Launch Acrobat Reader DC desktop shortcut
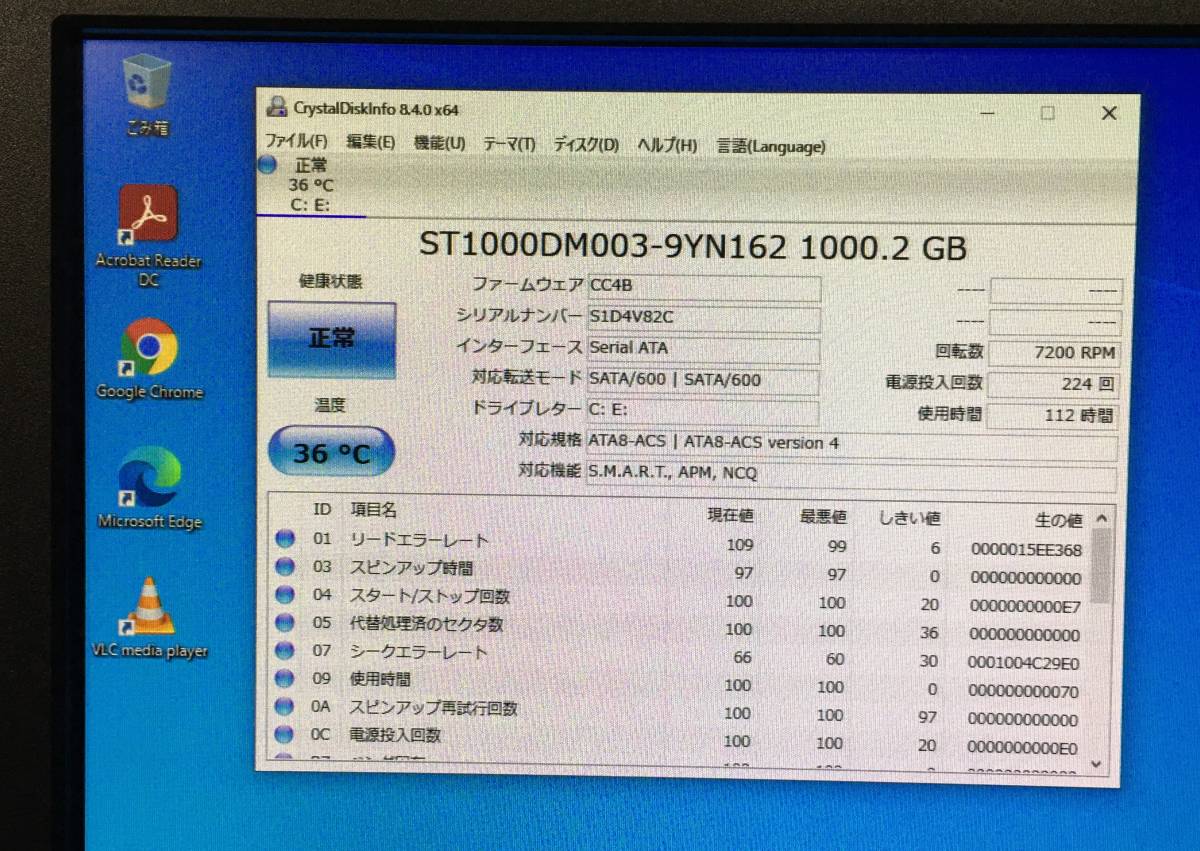This screenshot has height=851, width=1200. point(148,236)
